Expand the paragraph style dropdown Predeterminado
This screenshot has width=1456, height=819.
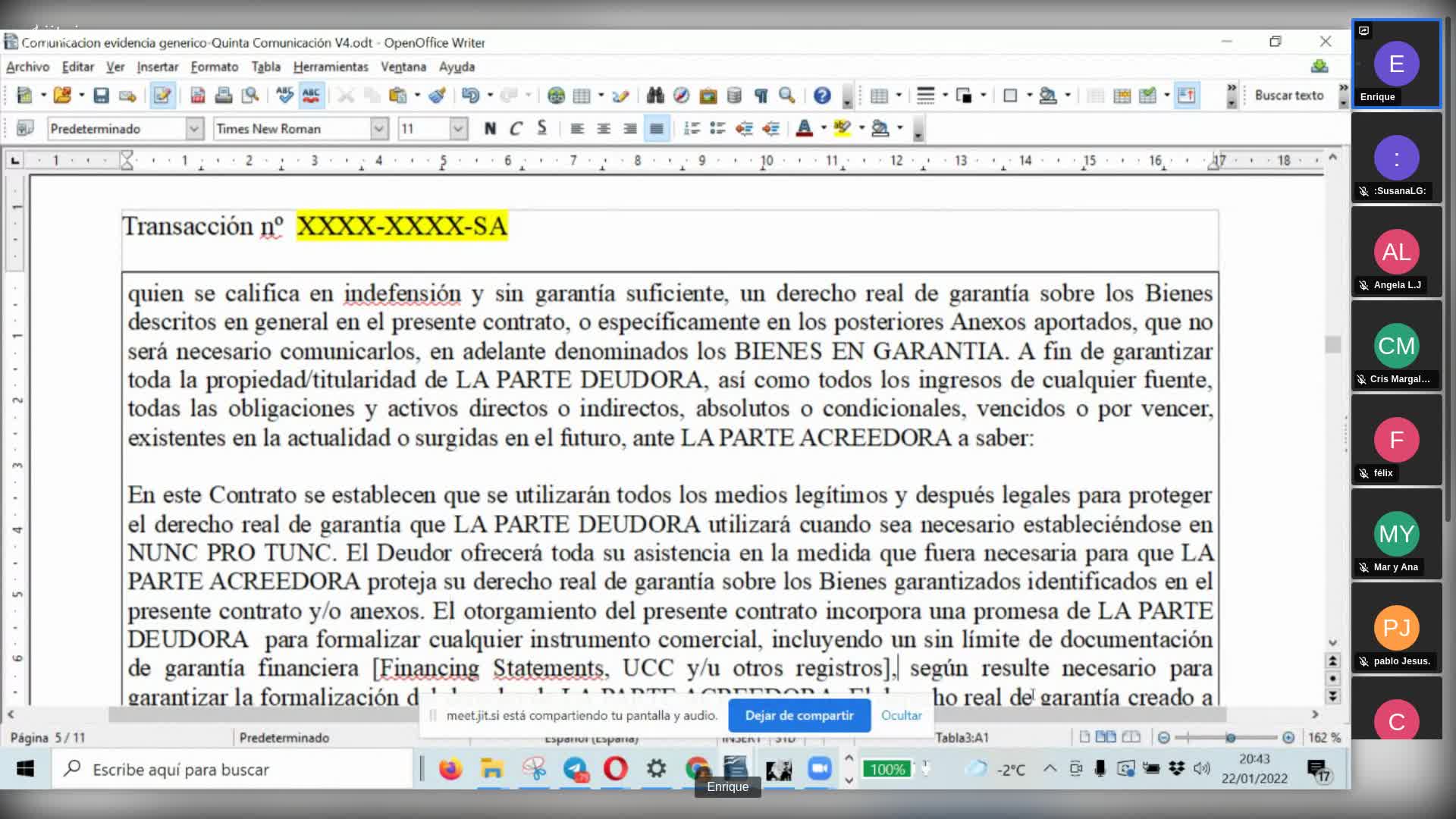193,128
